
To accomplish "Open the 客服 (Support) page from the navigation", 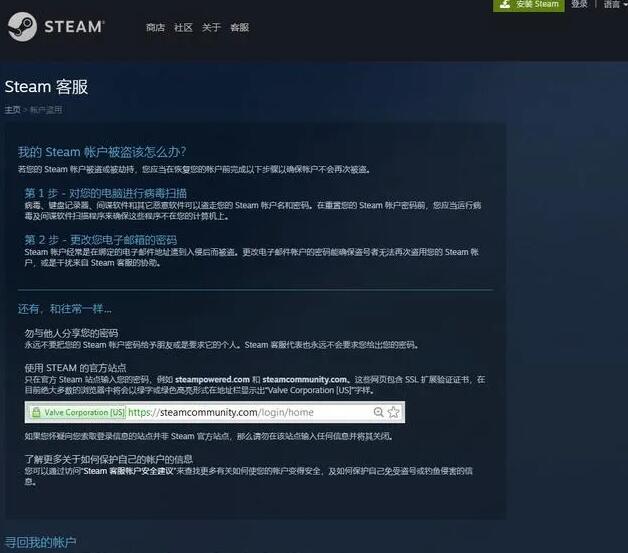I will [x=239, y=28].
